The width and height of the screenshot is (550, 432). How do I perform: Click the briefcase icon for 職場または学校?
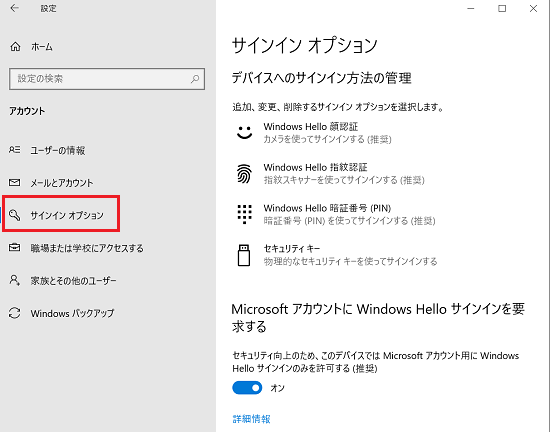coord(14,248)
